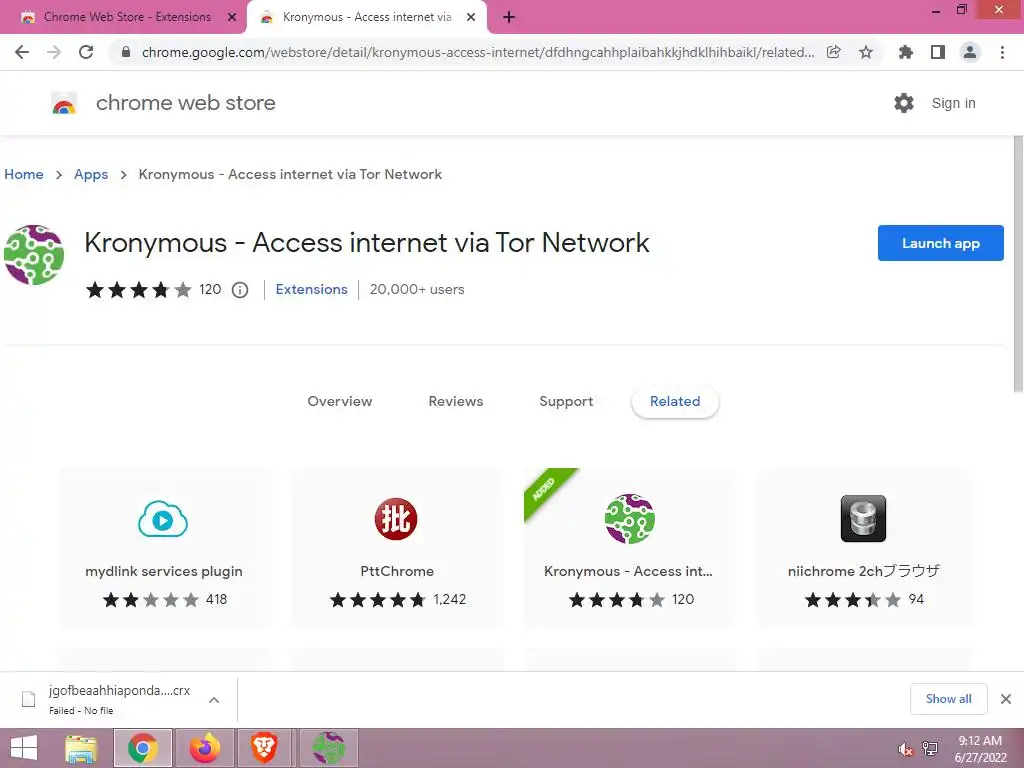This screenshot has height=768, width=1024.
Task: Click the red PttChrome icon
Action: click(x=396, y=519)
